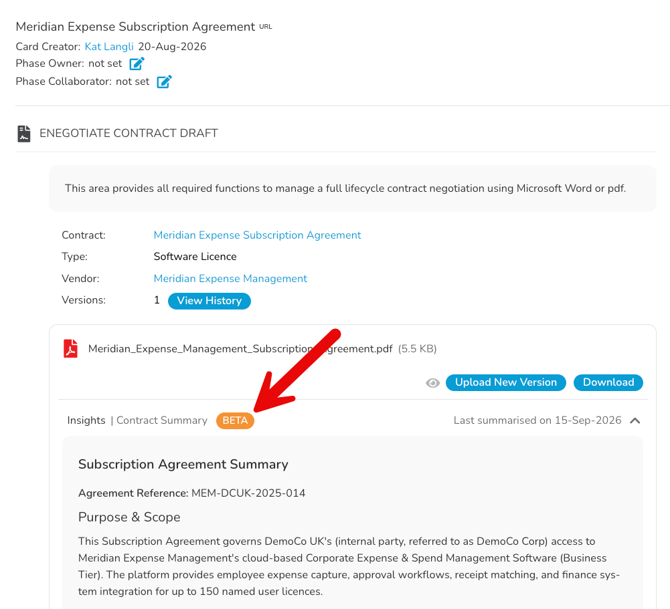Edit the Phase Owner field
The image size is (670, 609).
[x=137, y=64]
